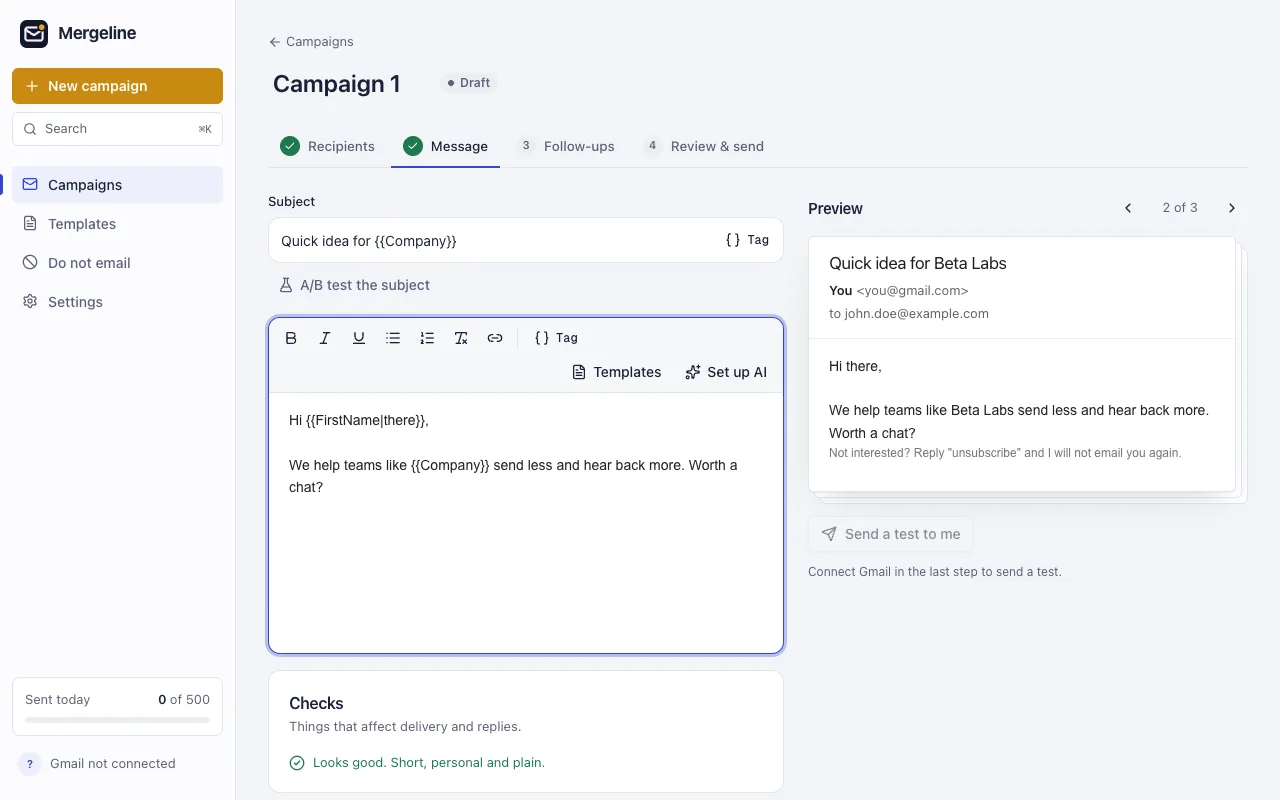Start a New campaign
The image size is (1280, 800).
(117, 86)
